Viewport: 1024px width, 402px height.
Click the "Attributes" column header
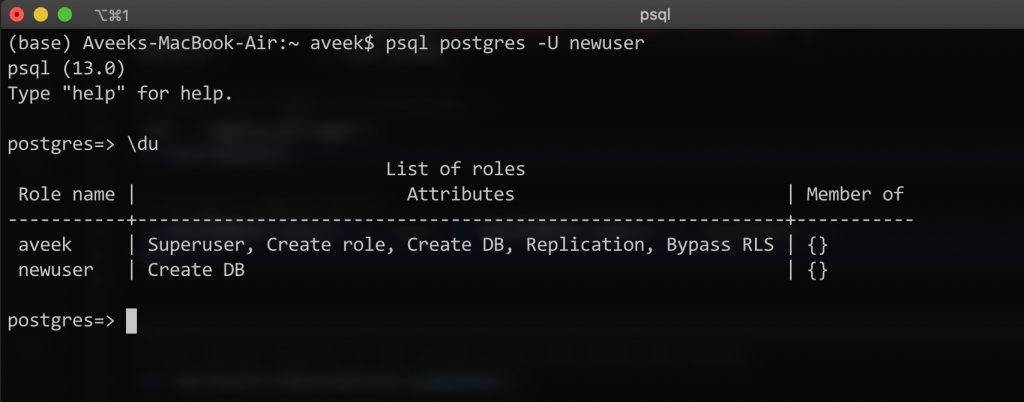pyautogui.click(x=460, y=194)
